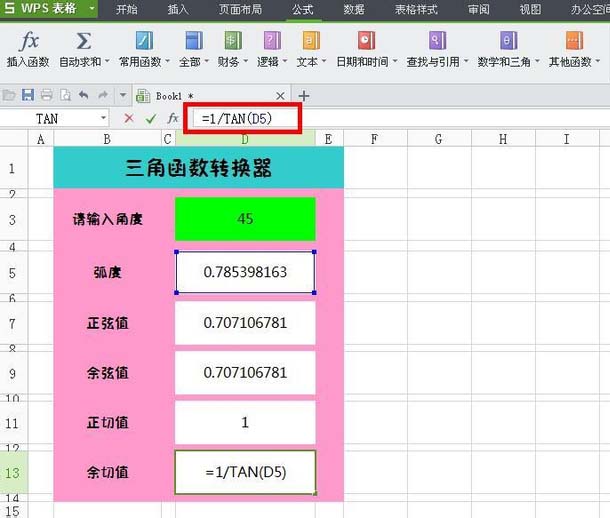Expand the Other Functions (其他函数) dropdown arrow
The image size is (610, 518).
pos(598,61)
